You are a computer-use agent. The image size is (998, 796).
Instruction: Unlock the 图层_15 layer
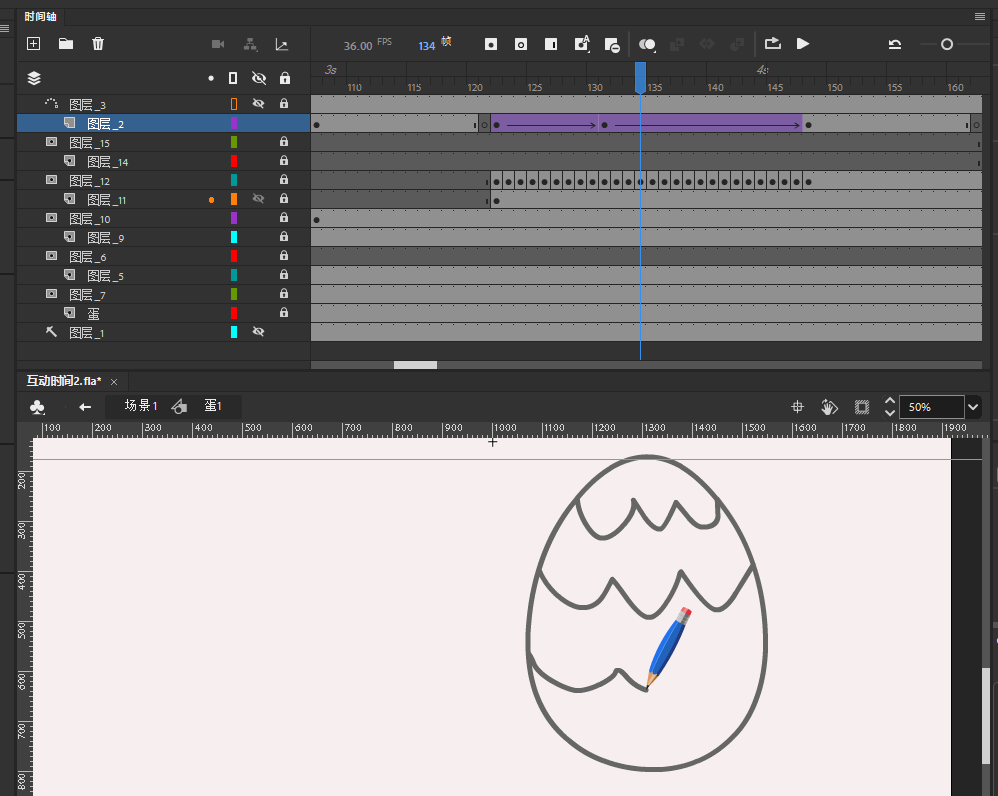284,141
